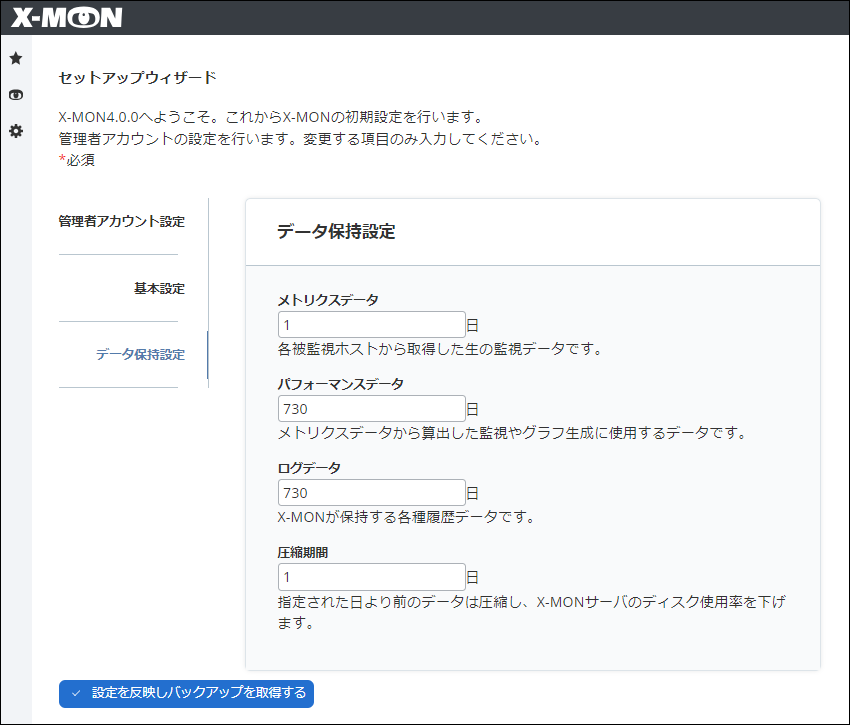Click the ログデータ retention input field
Viewport: 850px width, 725px height.
tap(371, 492)
